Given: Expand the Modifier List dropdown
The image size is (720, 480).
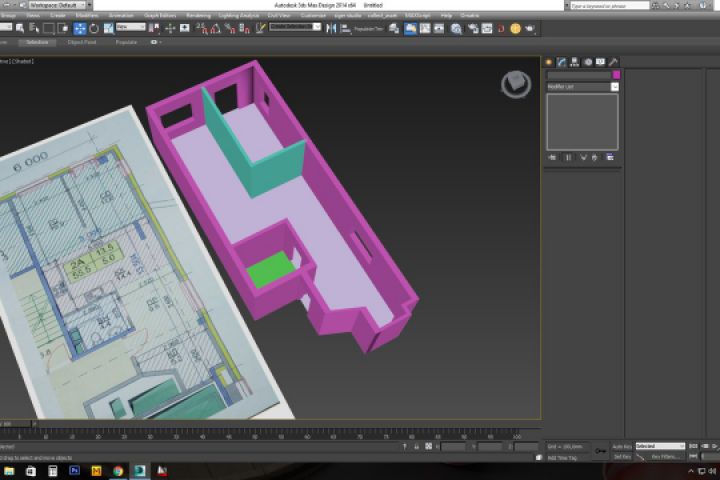Looking at the screenshot, I should pyautogui.click(x=614, y=87).
